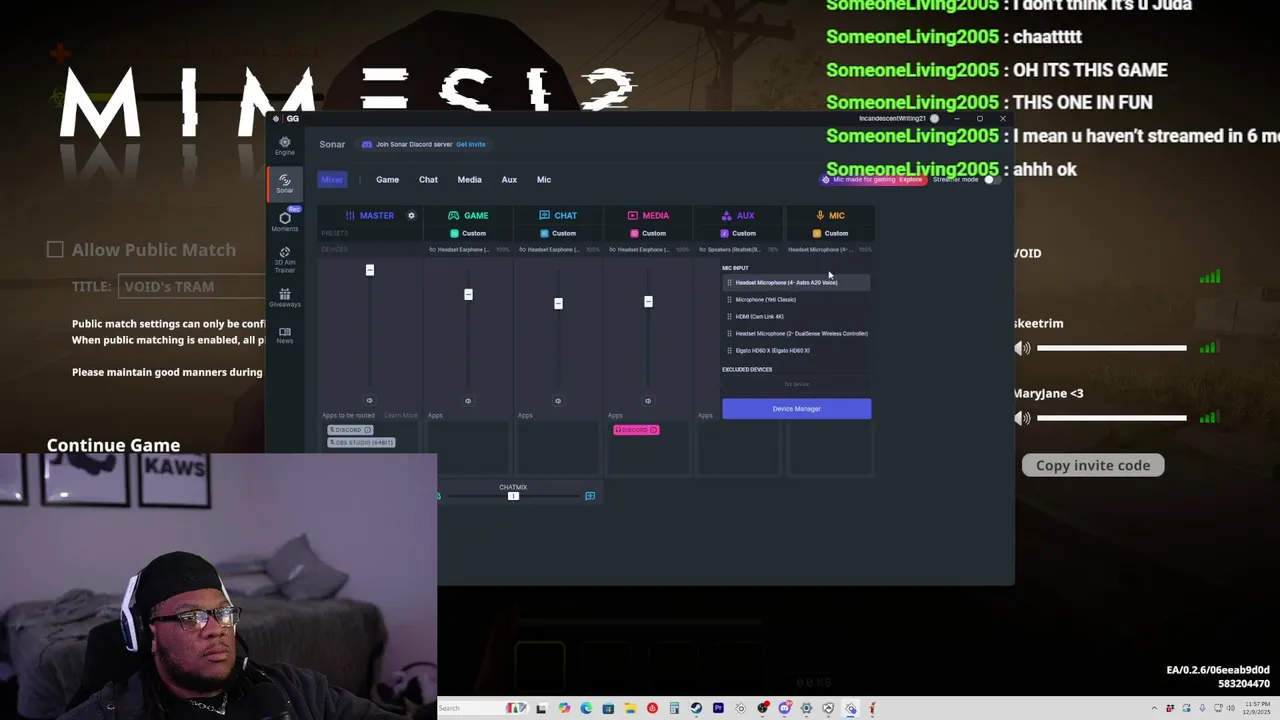Click the Media channel play icon
Image resolution: width=1280 pixels, height=720 pixels.
(x=633, y=215)
